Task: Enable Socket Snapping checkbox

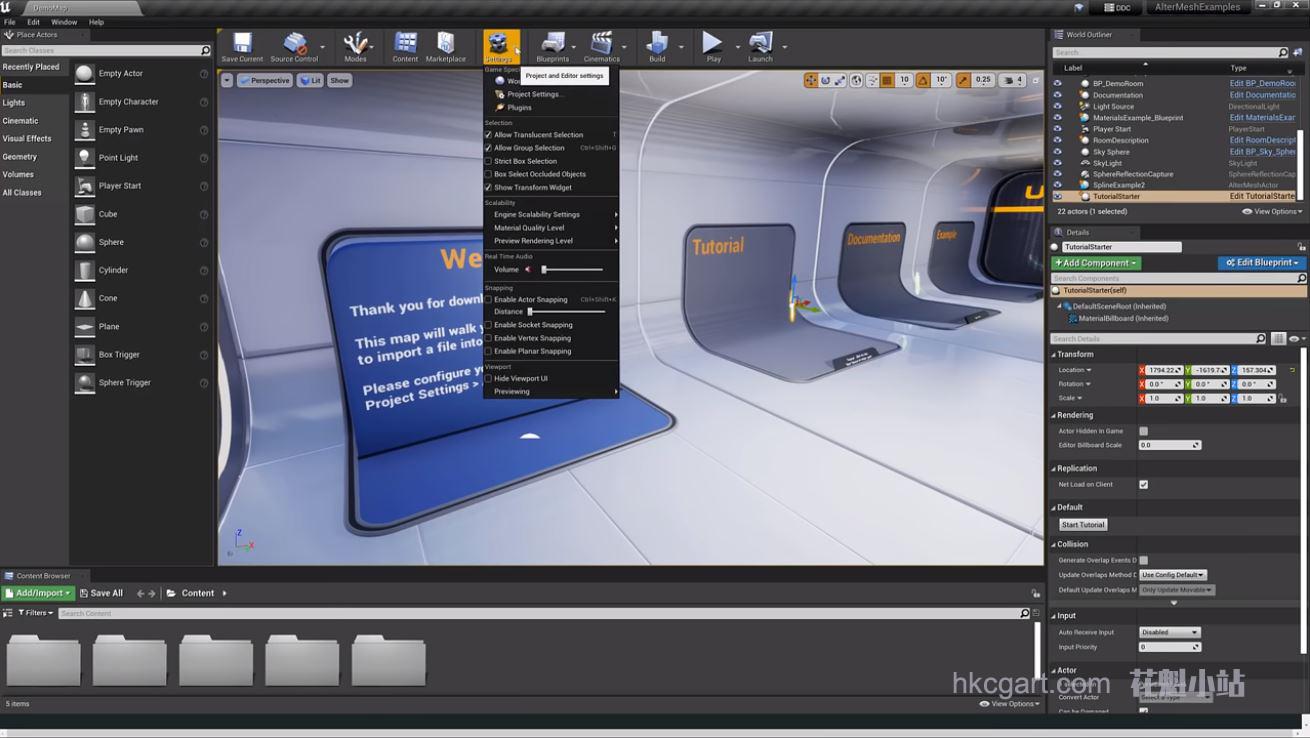Action: tap(488, 325)
